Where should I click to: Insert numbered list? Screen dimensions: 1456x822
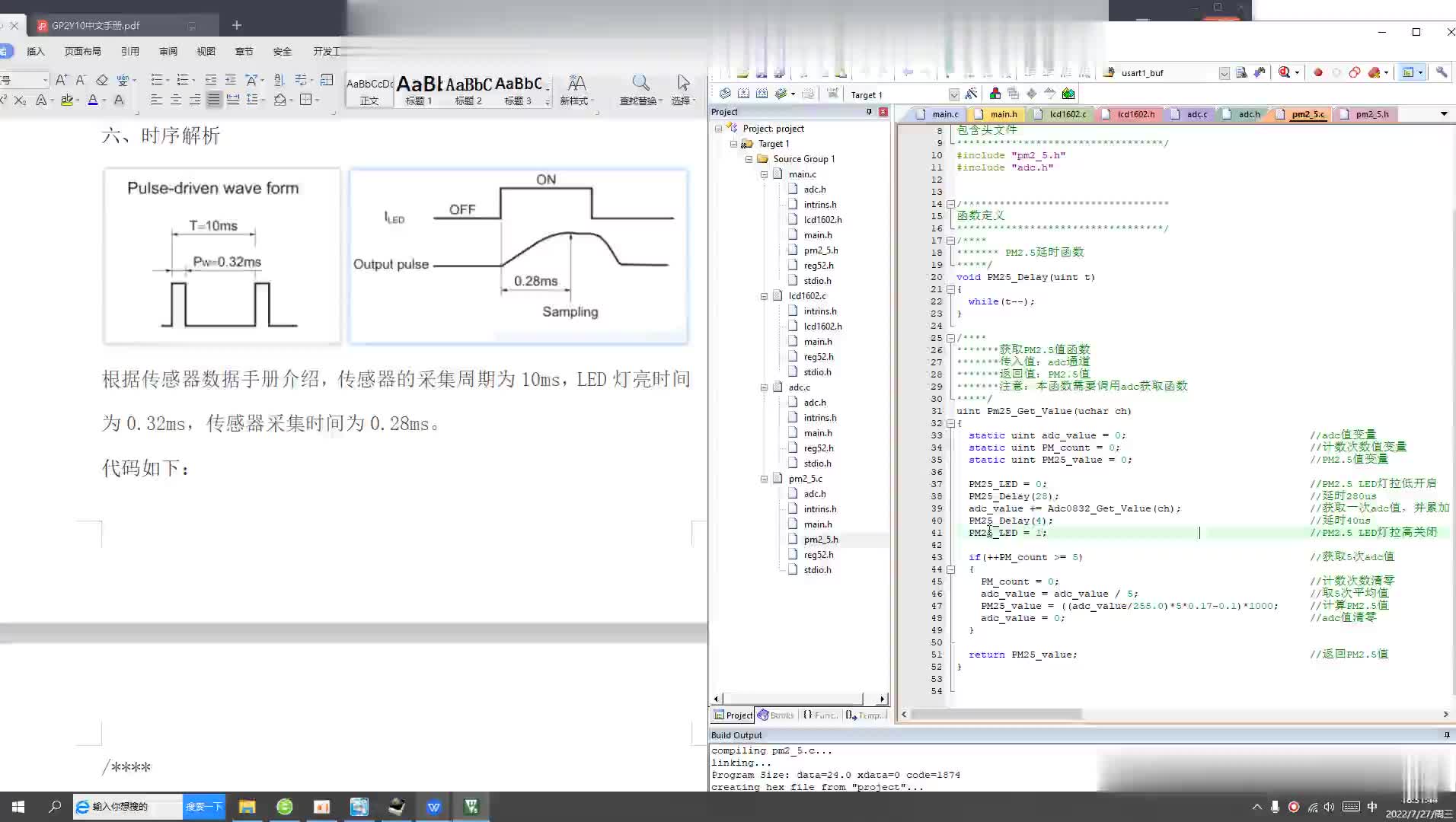point(182,80)
